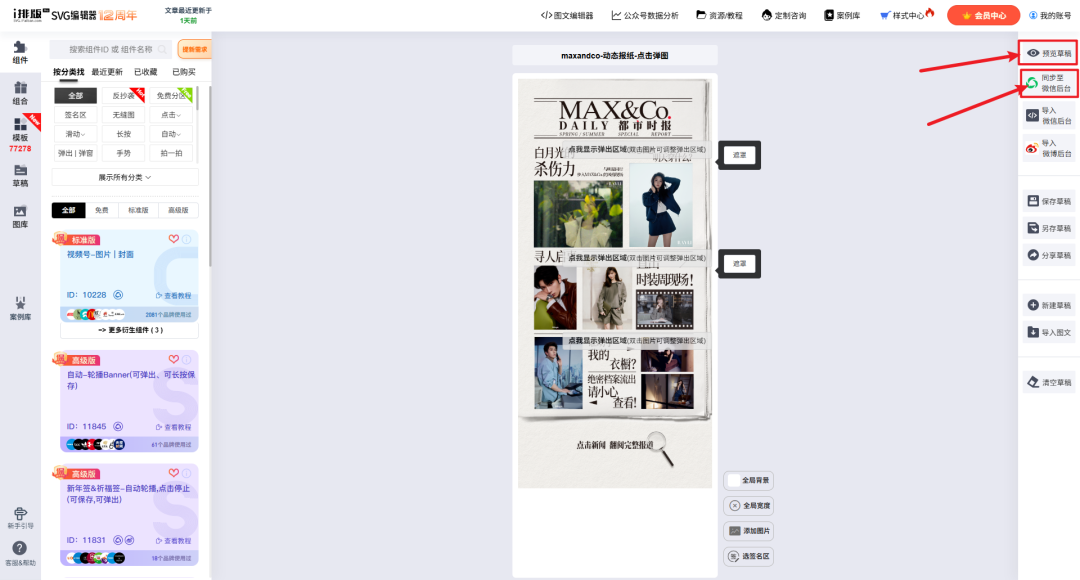Expand 展示所有分类 to show all categories
1080x580 pixels.
[125, 177]
